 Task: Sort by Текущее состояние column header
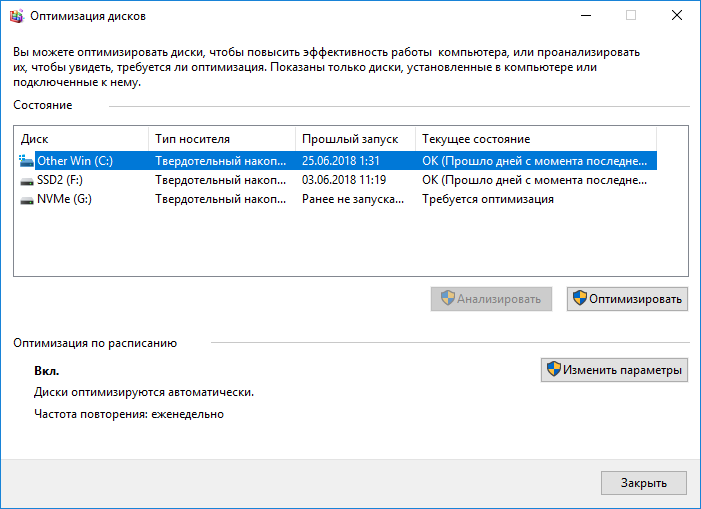[x=535, y=139]
